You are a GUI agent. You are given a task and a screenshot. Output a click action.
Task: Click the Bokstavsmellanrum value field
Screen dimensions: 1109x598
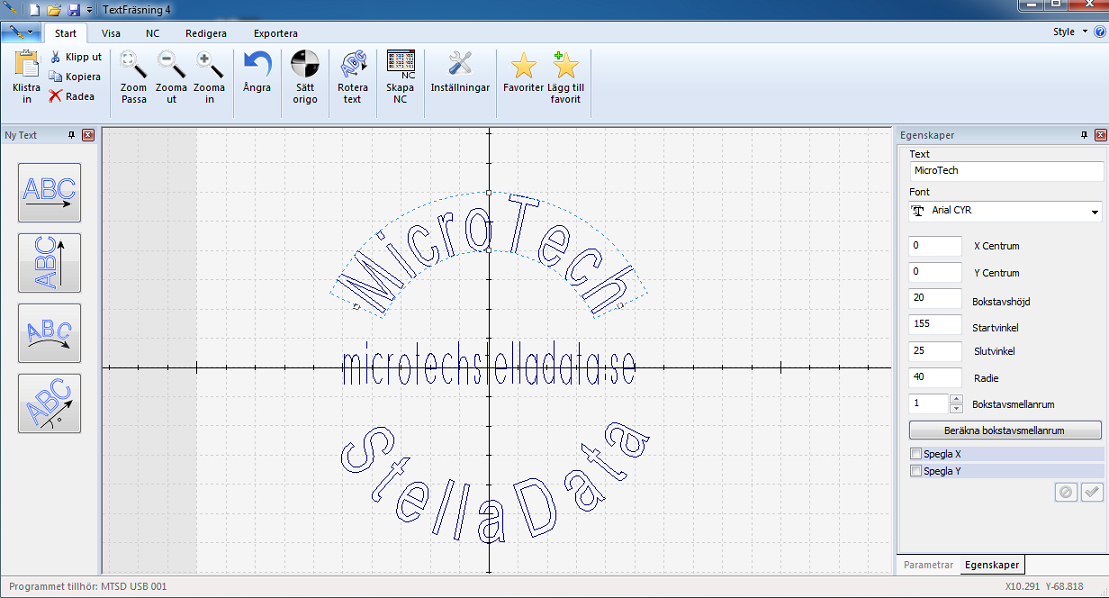(x=929, y=404)
